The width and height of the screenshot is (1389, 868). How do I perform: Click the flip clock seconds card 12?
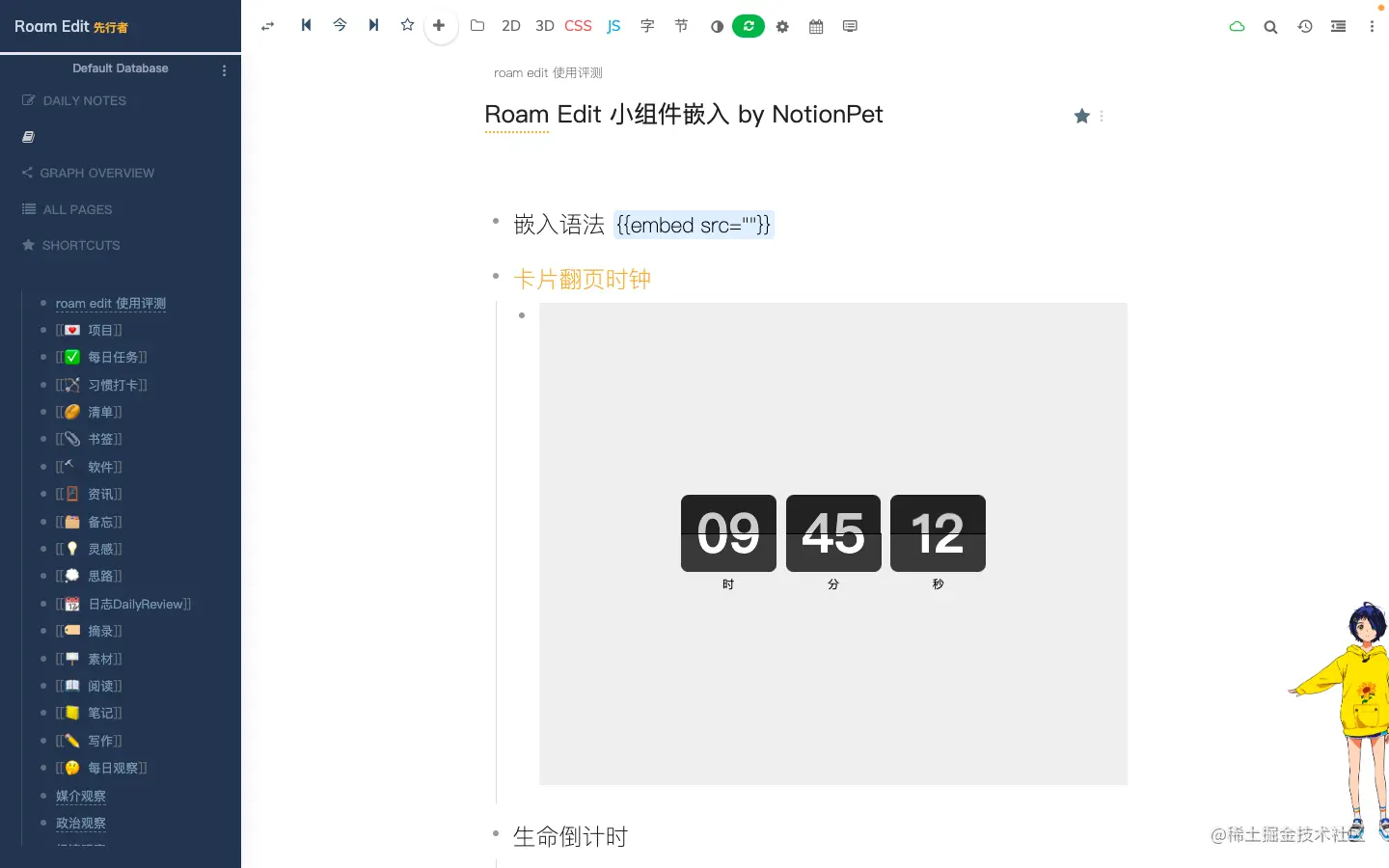click(938, 533)
